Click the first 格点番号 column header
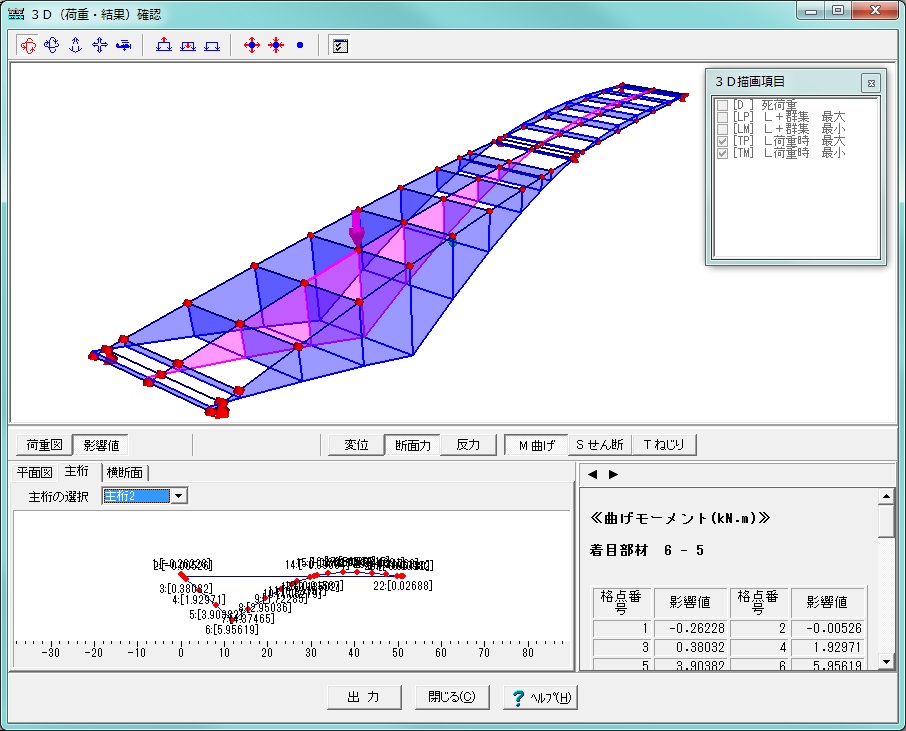Viewport: 906px width, 731px height. coord(621,602)
